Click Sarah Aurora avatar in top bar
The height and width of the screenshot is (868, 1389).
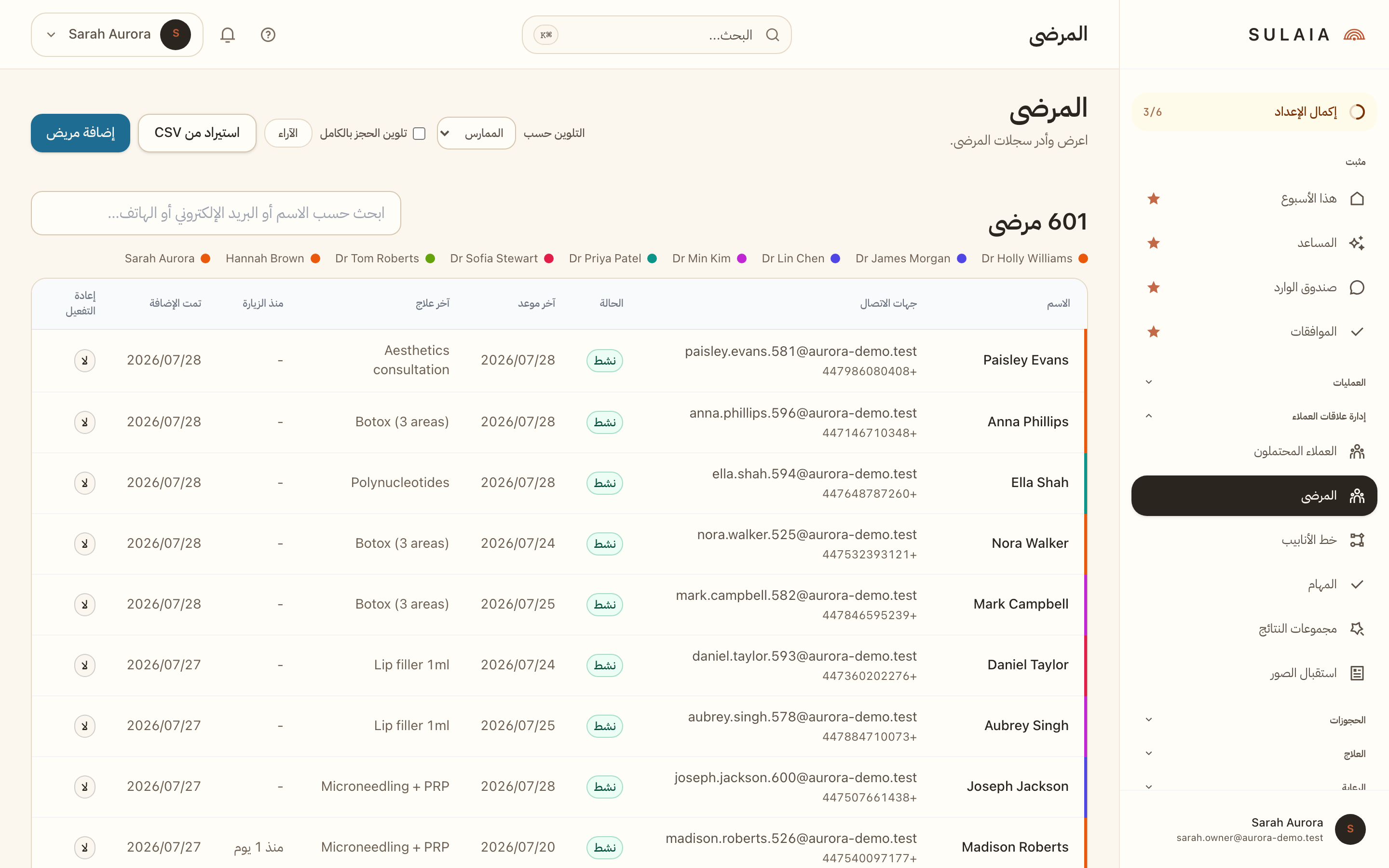coord(176,34)
